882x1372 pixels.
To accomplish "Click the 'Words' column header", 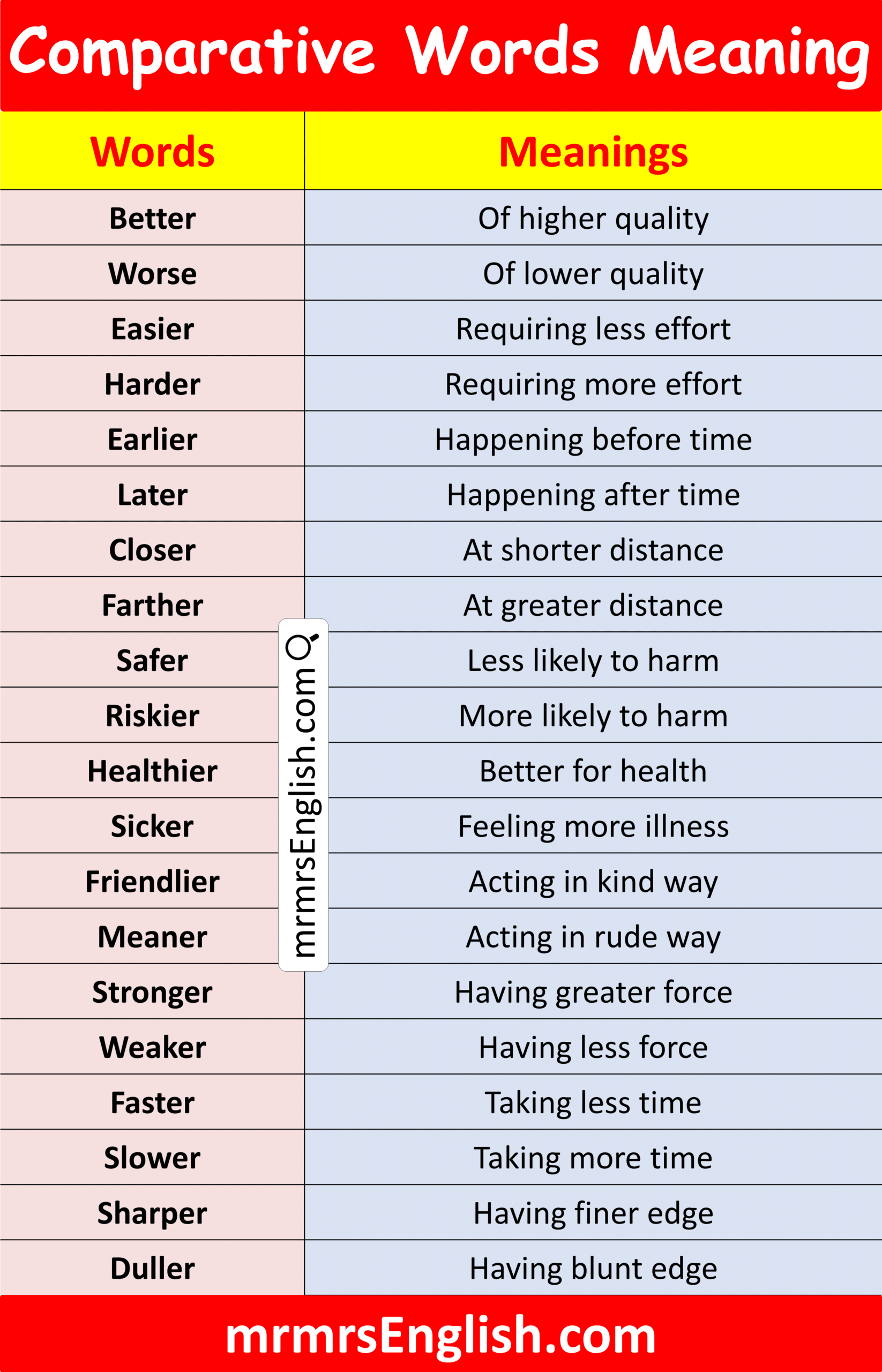I will 152,152.
